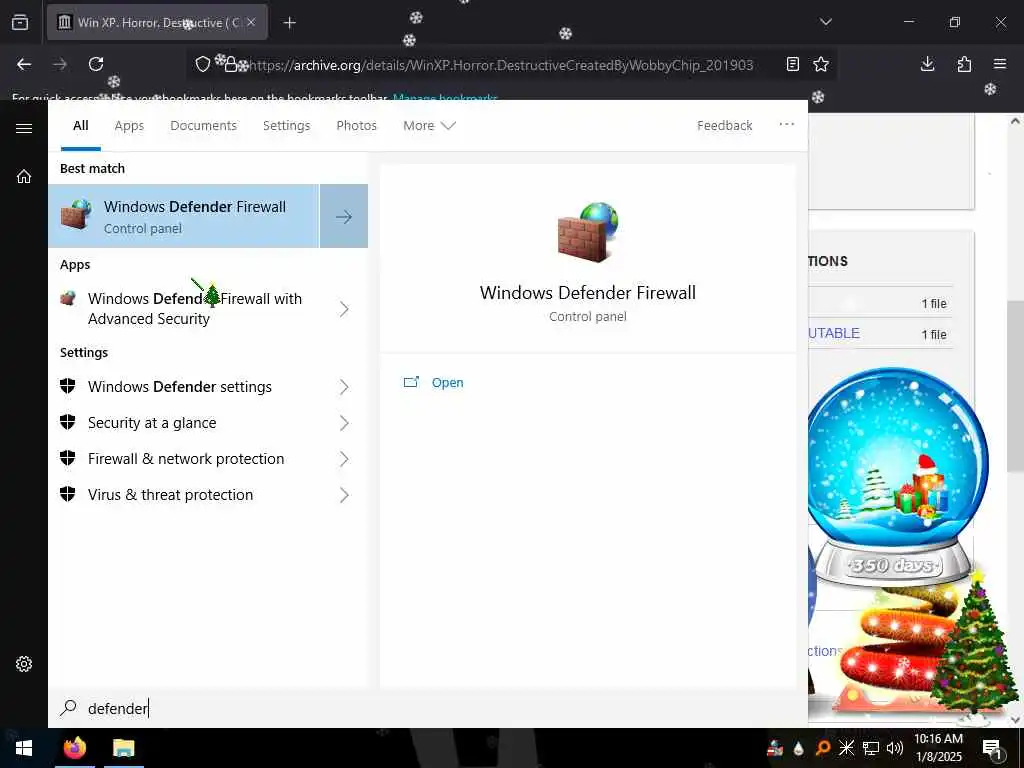Expand Windows Defender settings chevron
1024x768 pixels.
344,387
